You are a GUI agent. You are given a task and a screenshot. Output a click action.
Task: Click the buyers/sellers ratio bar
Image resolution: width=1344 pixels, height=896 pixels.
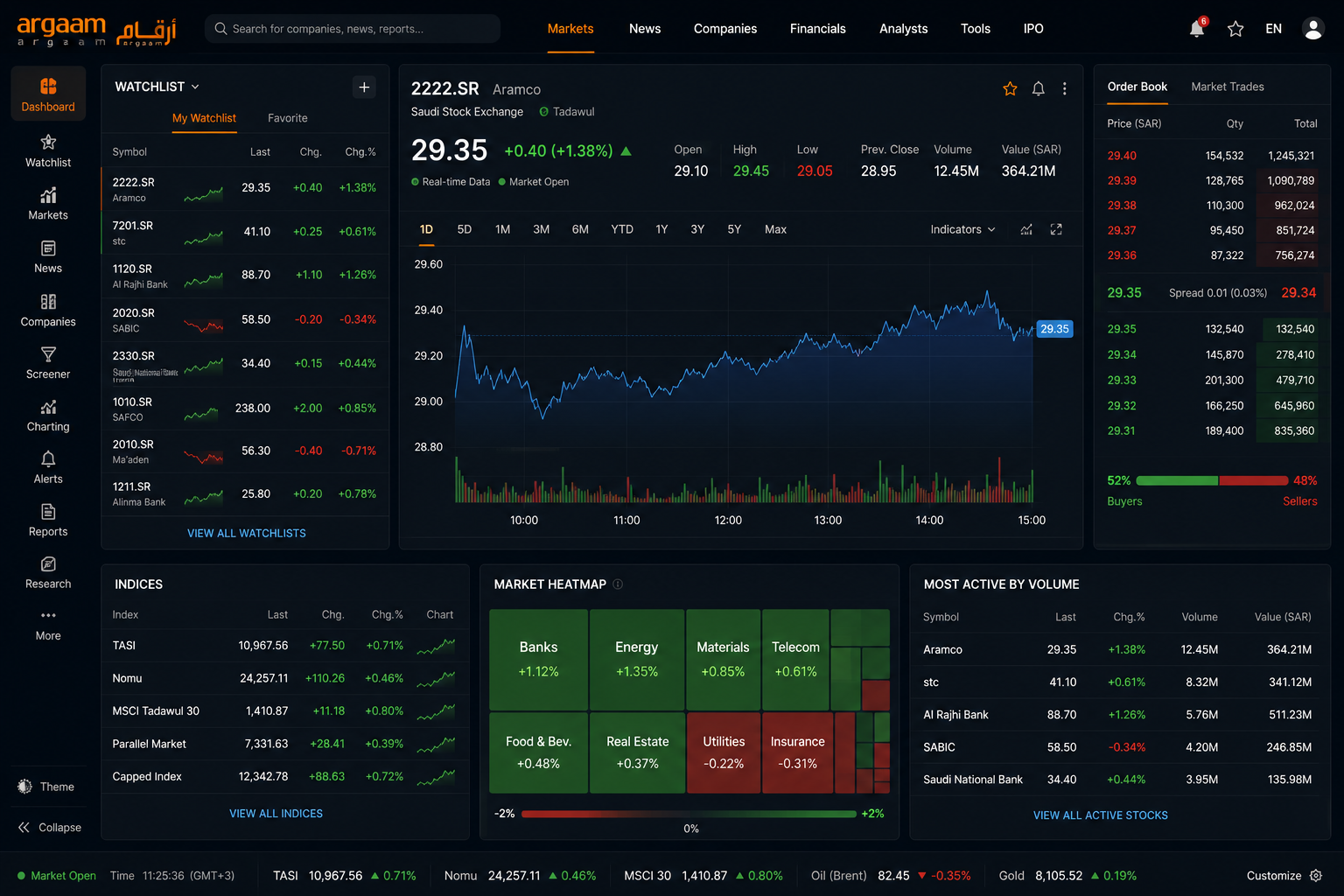(x=1212, y=480)
